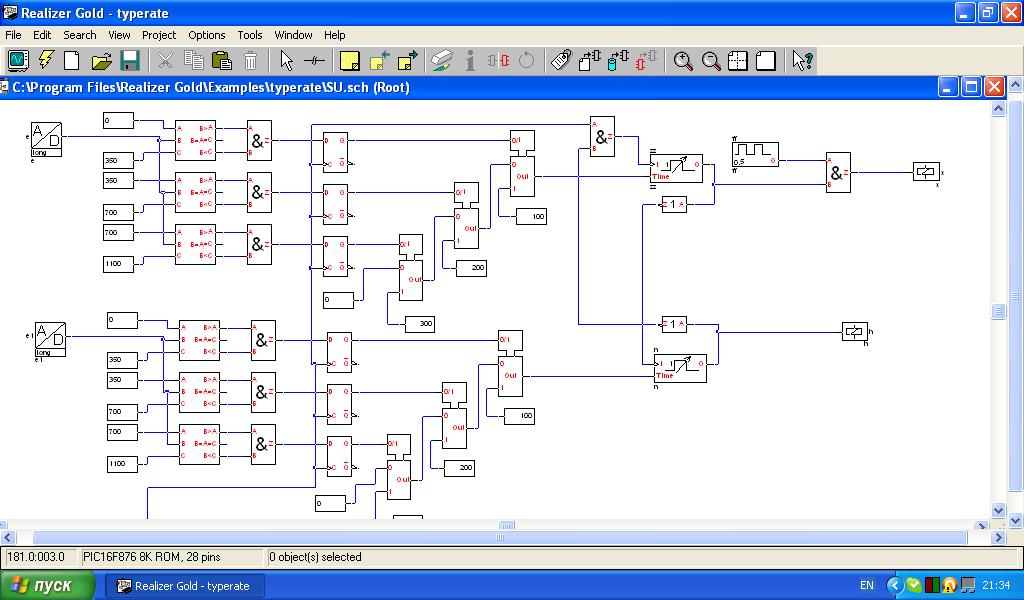The width and height of the screenshot is (1024, 600).
Task: Open the Window menu
Action: point(293,35)
